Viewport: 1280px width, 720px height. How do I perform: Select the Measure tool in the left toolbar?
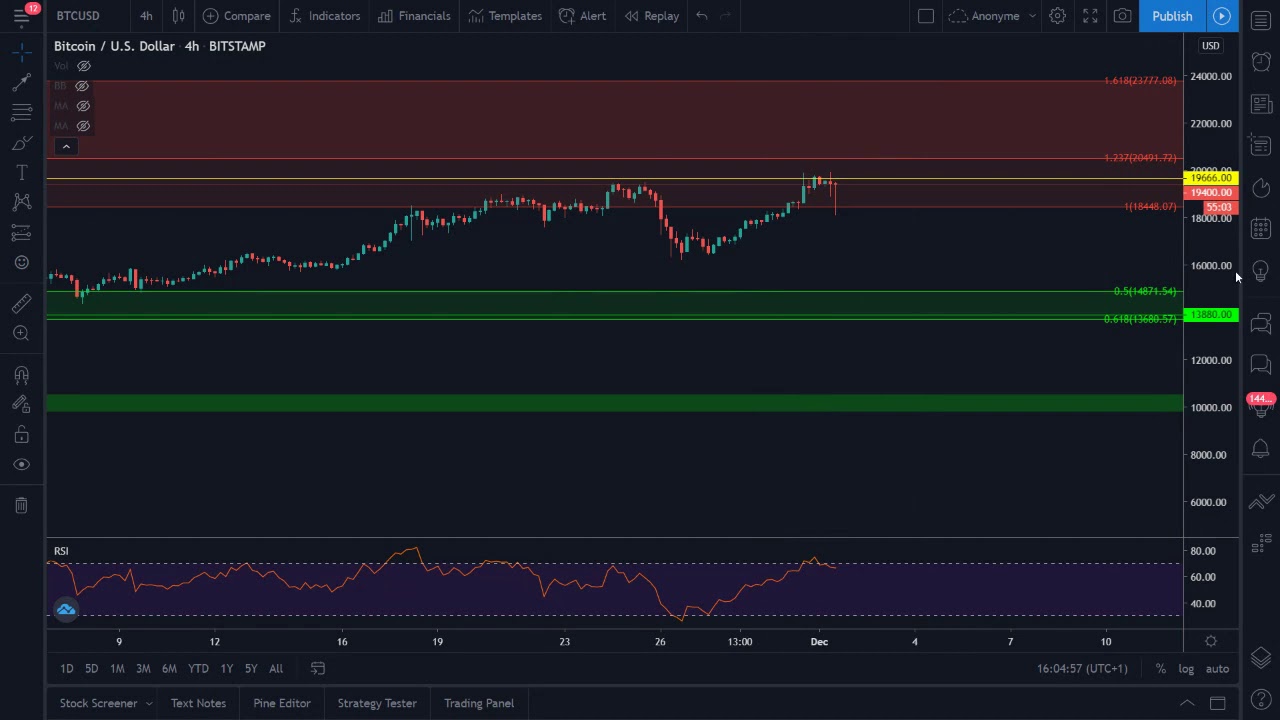[21, 303]
